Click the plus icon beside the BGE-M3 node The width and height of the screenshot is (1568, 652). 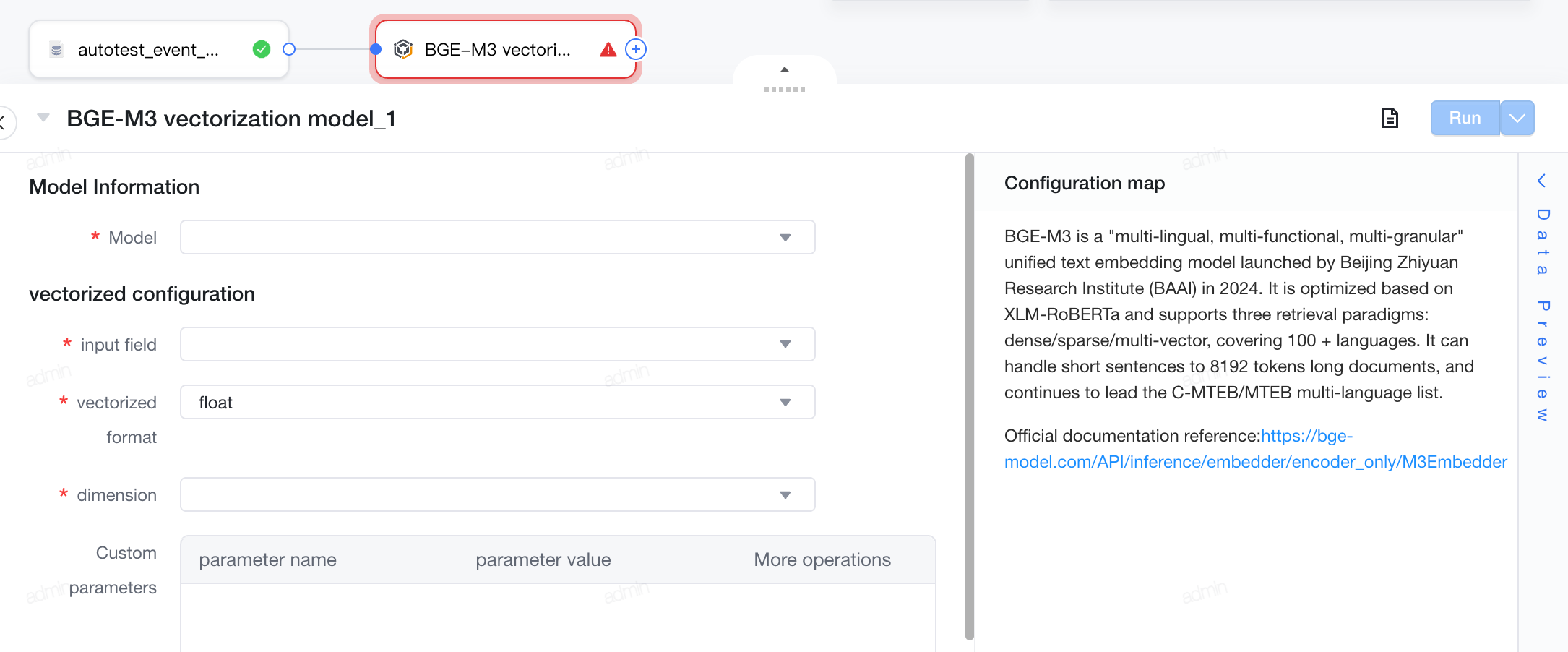[636, 49]
